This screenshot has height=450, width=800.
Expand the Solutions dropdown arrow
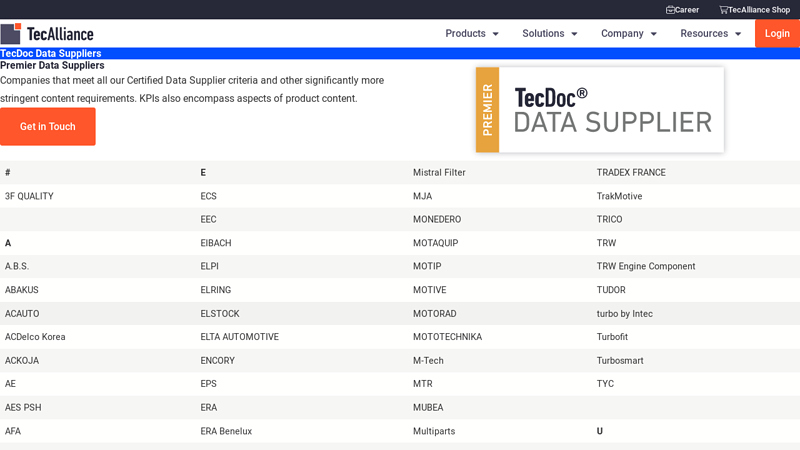pyautogui.click(x=574, y=34)
